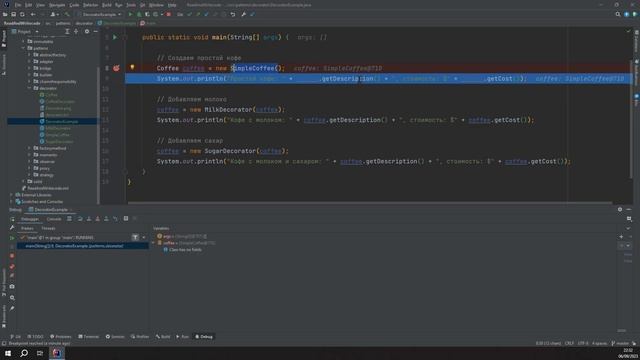Stop the process with the red toolbar square
The height and width of the screenshot is (360, 640).
169,14
